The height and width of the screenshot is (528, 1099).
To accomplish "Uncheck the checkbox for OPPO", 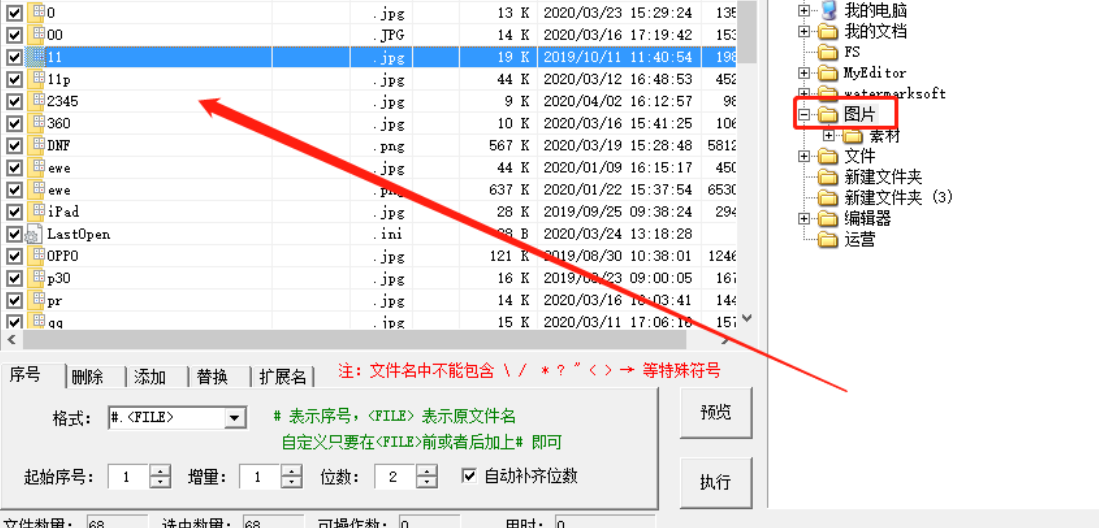I will pos(13,256).
